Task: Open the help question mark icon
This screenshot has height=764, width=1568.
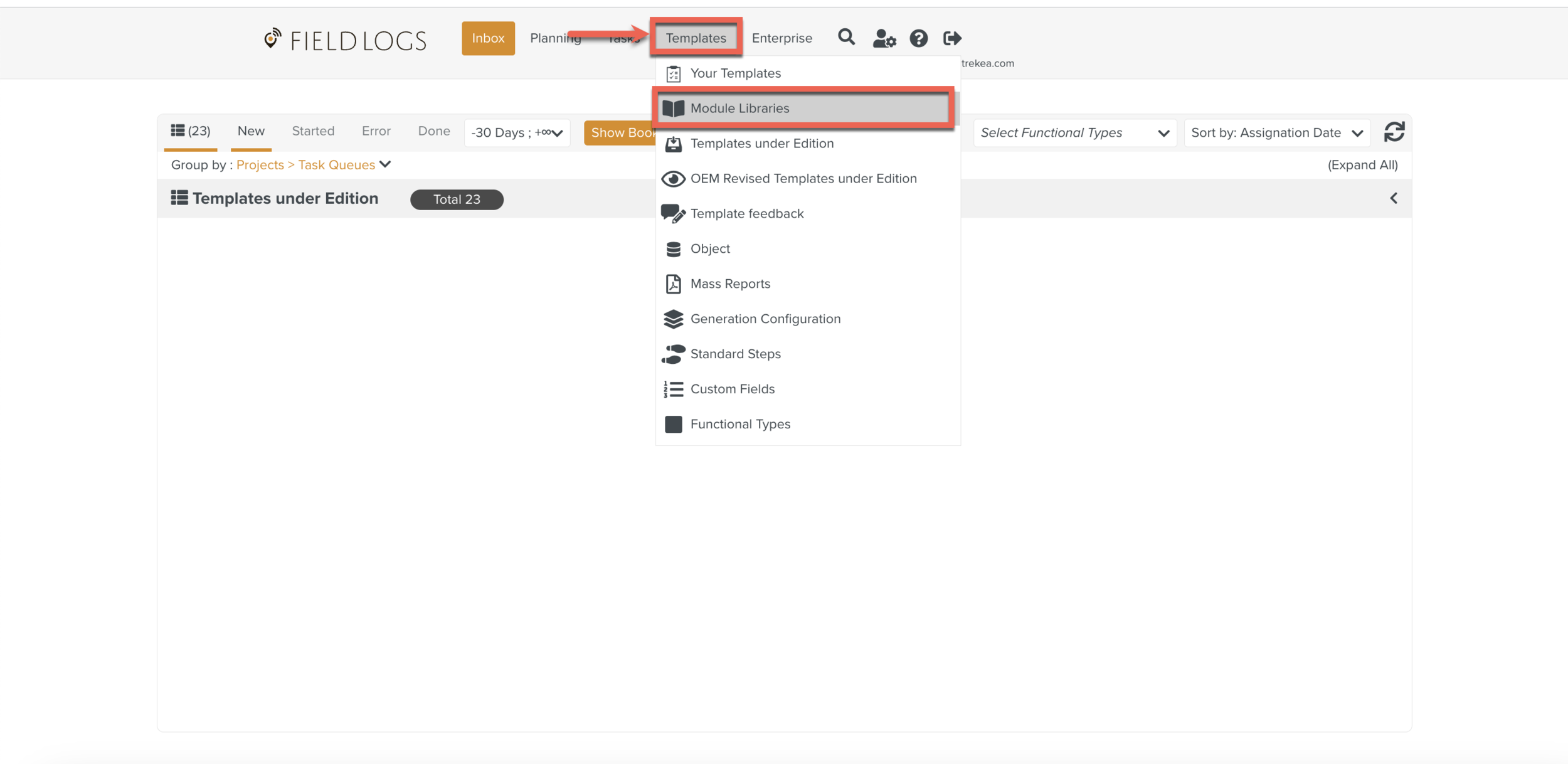Action: [919, 38]
